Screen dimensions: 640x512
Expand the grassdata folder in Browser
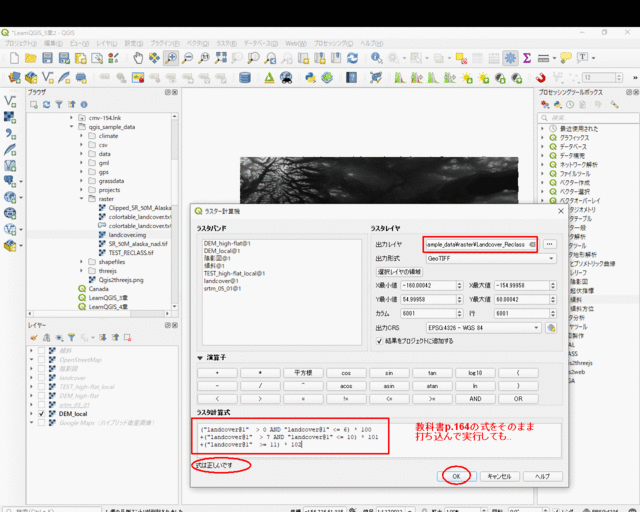pyautogui.click(x=81, y=181)
